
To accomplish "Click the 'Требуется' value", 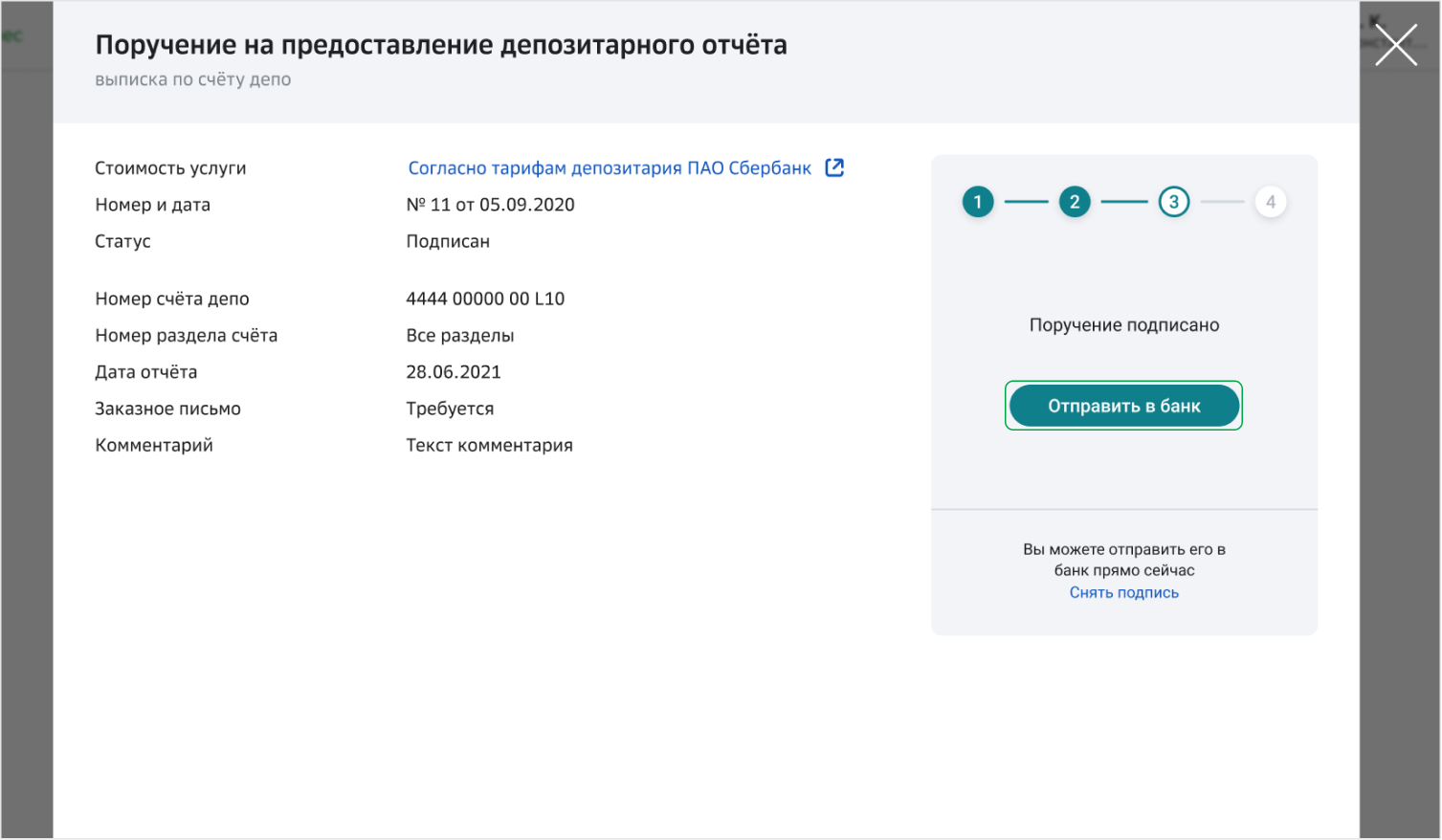I will pyautogui.click(x=450, y=409).
